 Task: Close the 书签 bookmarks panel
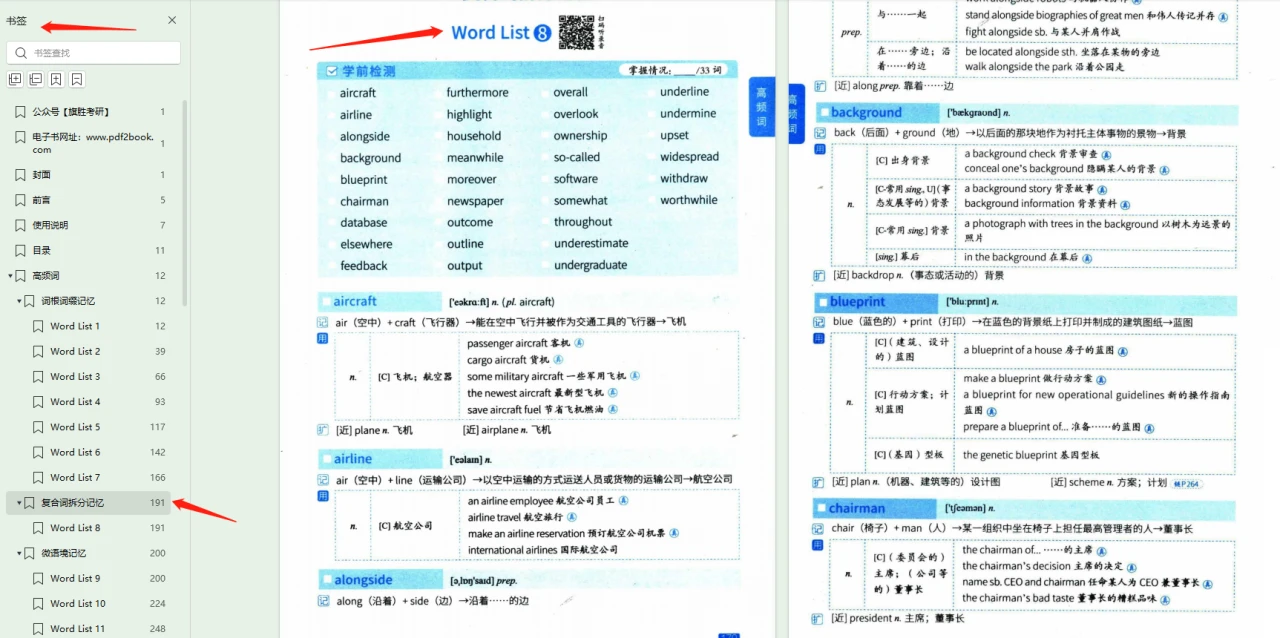pyautogui.click(x=172, y=20)
